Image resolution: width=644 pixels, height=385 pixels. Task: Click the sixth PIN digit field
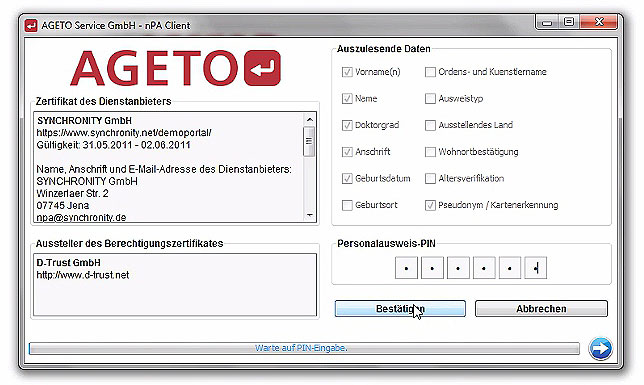tap(536, 268)
